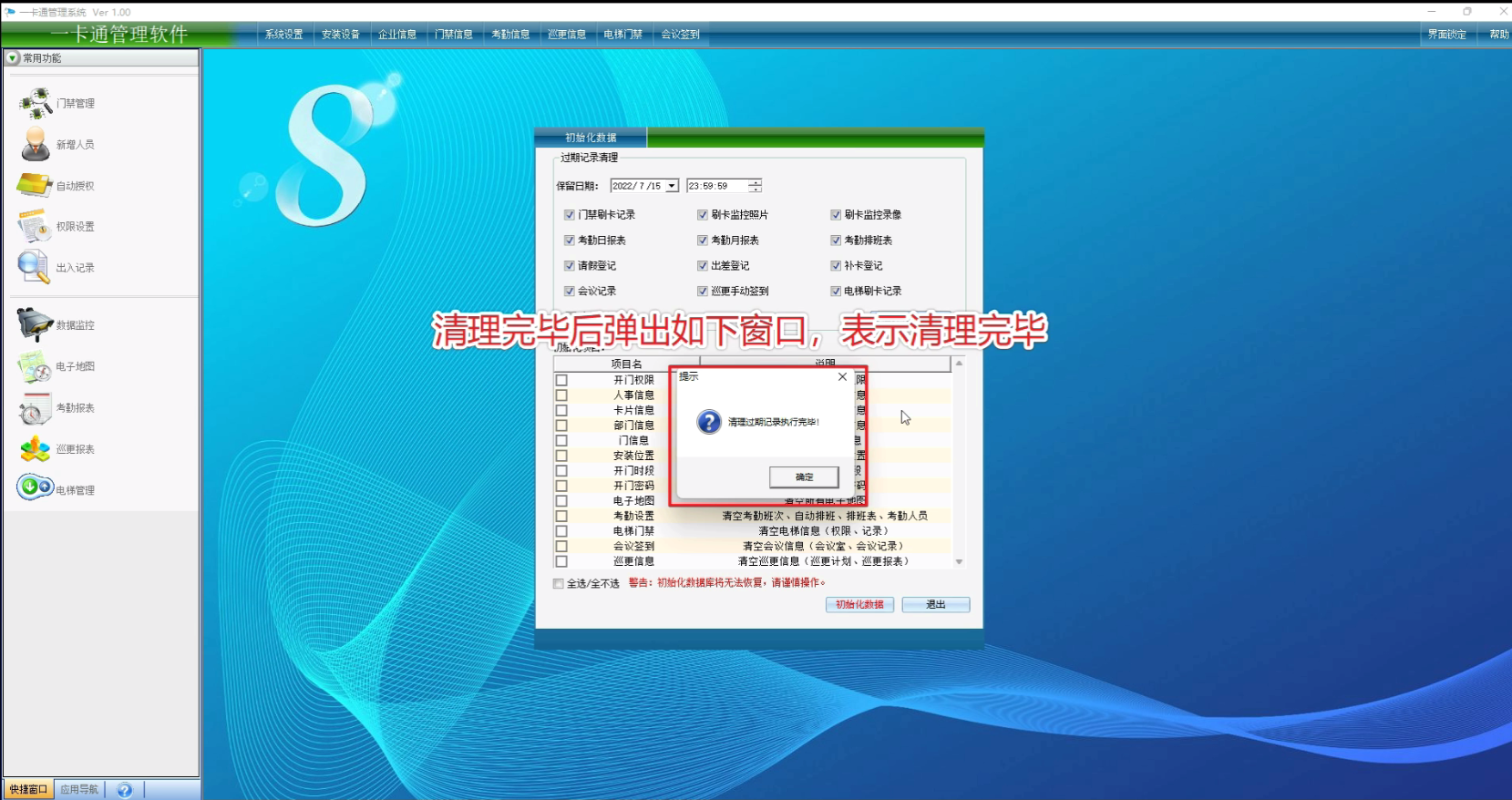Click the 新增人员 person icon
This screenshot has width=1512, height=800.
point(36,144)
